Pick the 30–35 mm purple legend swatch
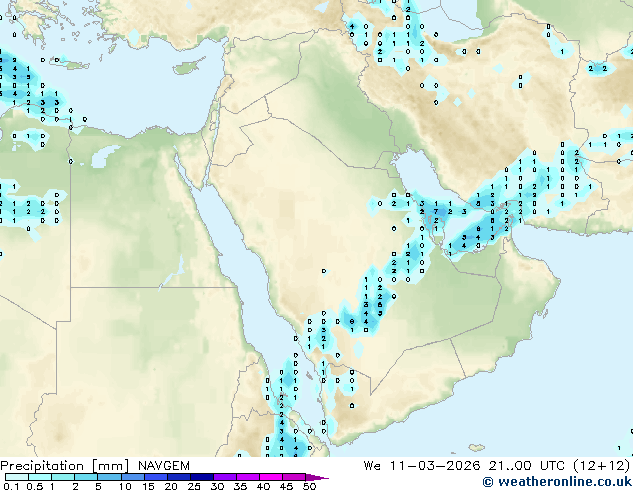 tap(225, 477)
